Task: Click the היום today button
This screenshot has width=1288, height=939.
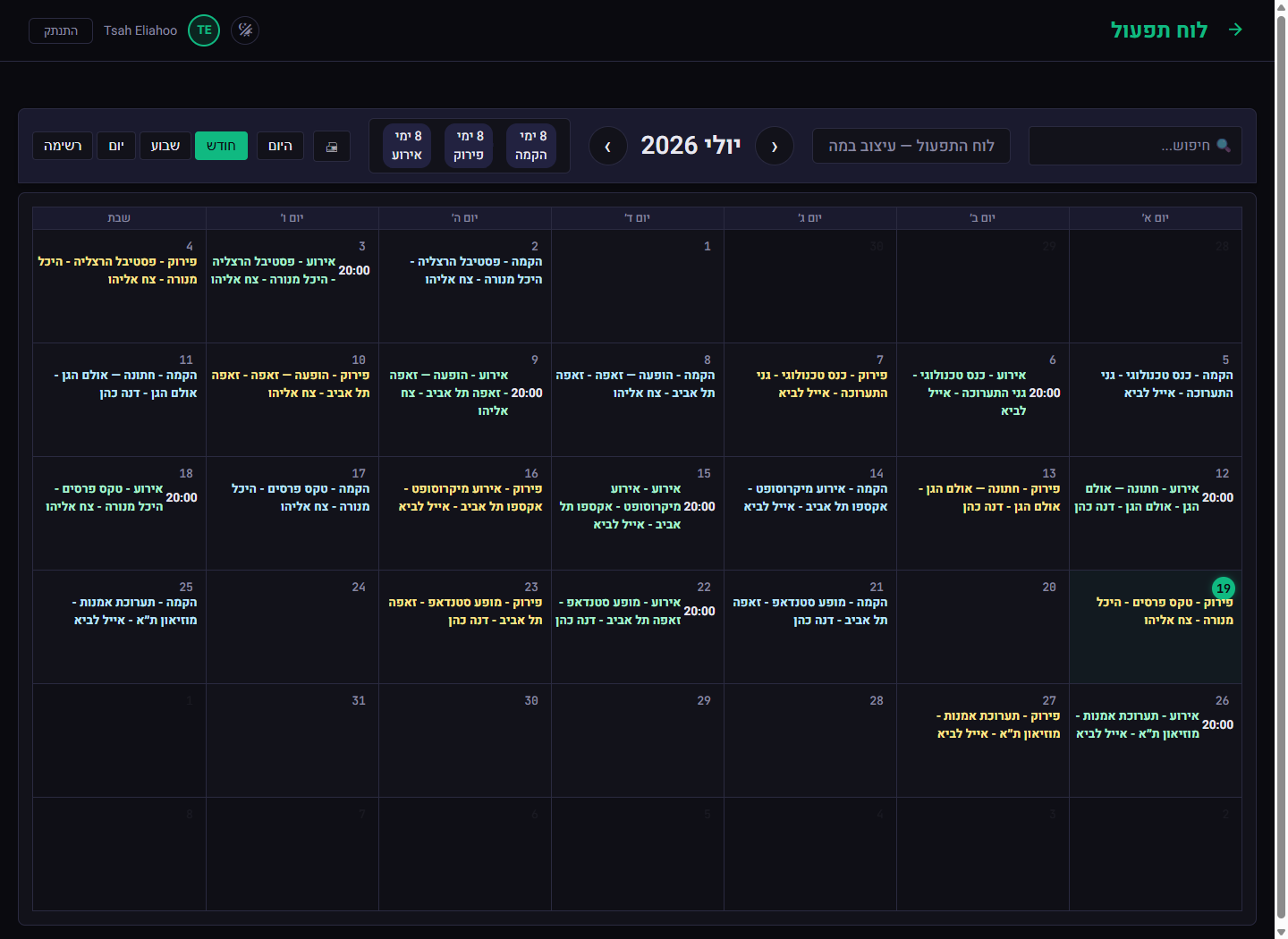Action: (x=280, y=146)
